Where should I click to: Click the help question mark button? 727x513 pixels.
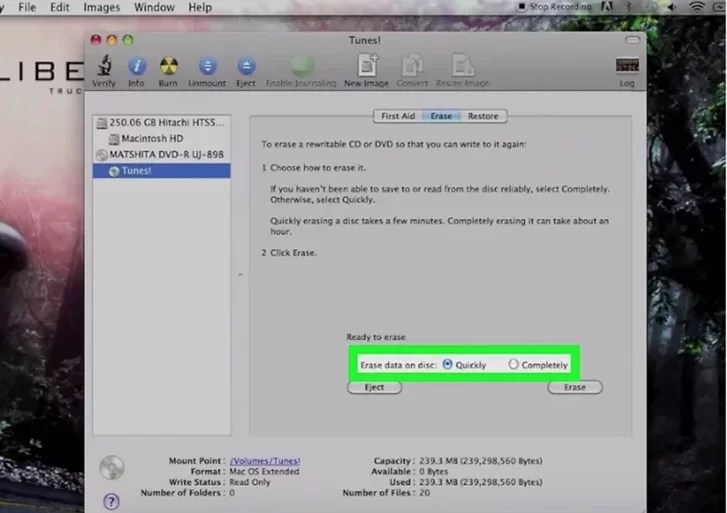click(111, 501)
